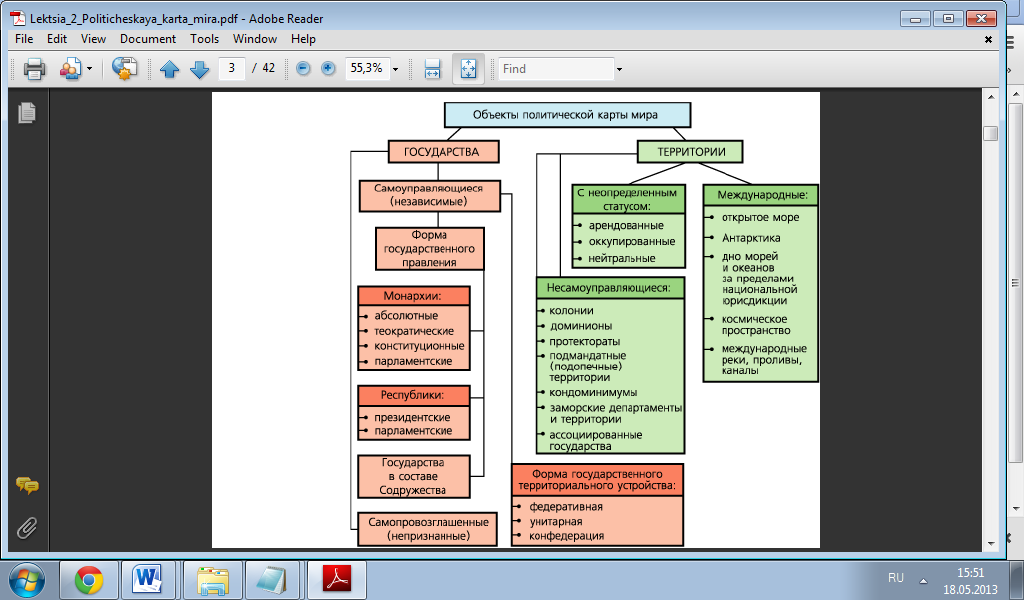Go to previous page with up arrow
This screenshot has height=600, width=1024.
pos(170,69)
